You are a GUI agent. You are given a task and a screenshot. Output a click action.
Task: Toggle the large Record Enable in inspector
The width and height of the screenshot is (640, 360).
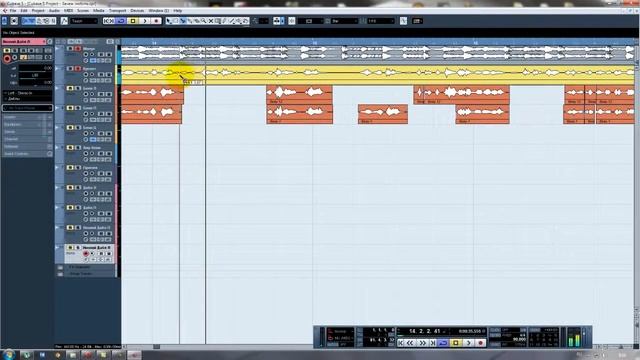tap(7, 58)
